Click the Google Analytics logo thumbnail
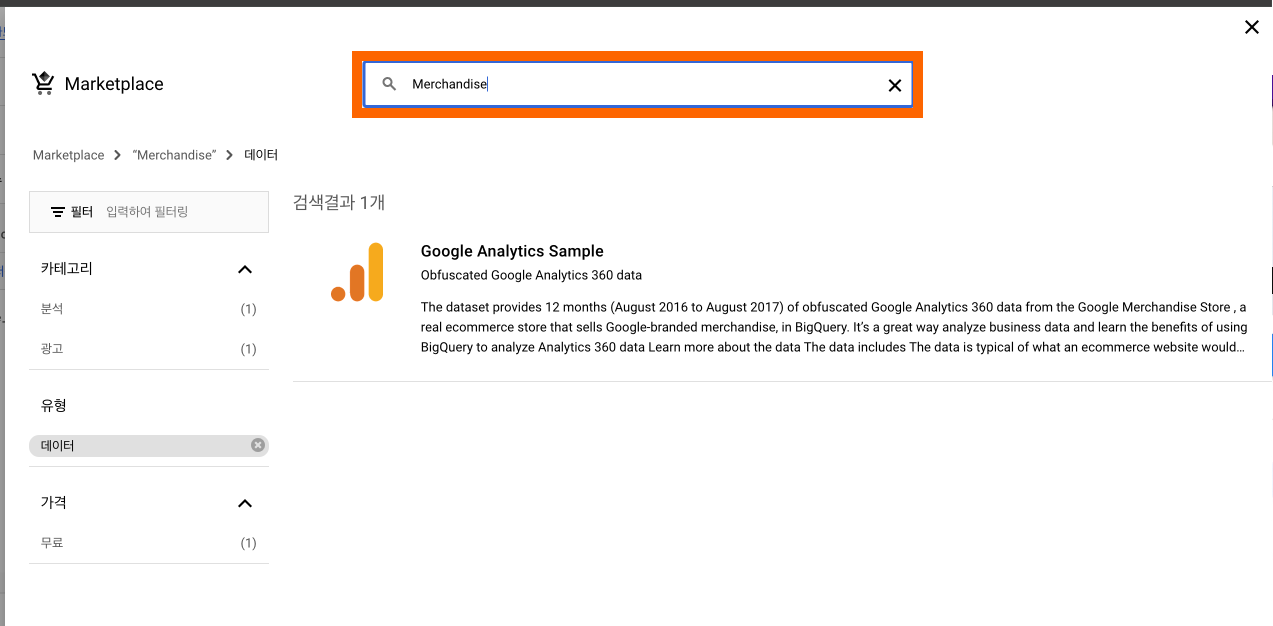 (357, 272)
